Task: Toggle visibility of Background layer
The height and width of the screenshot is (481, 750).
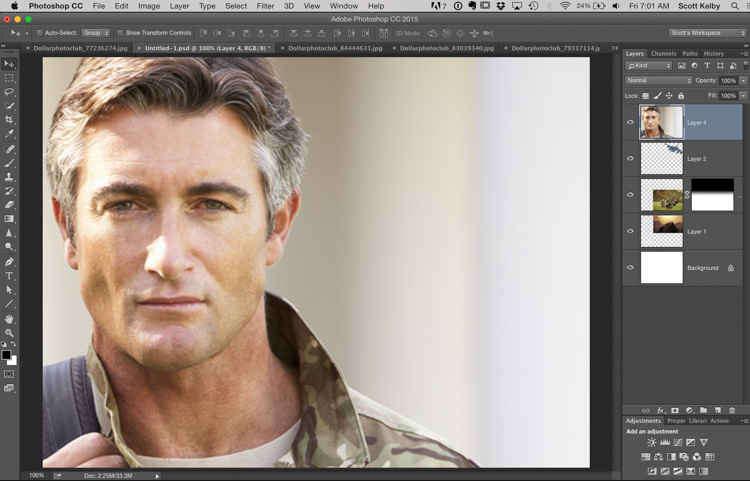Action: coord(630,268)
